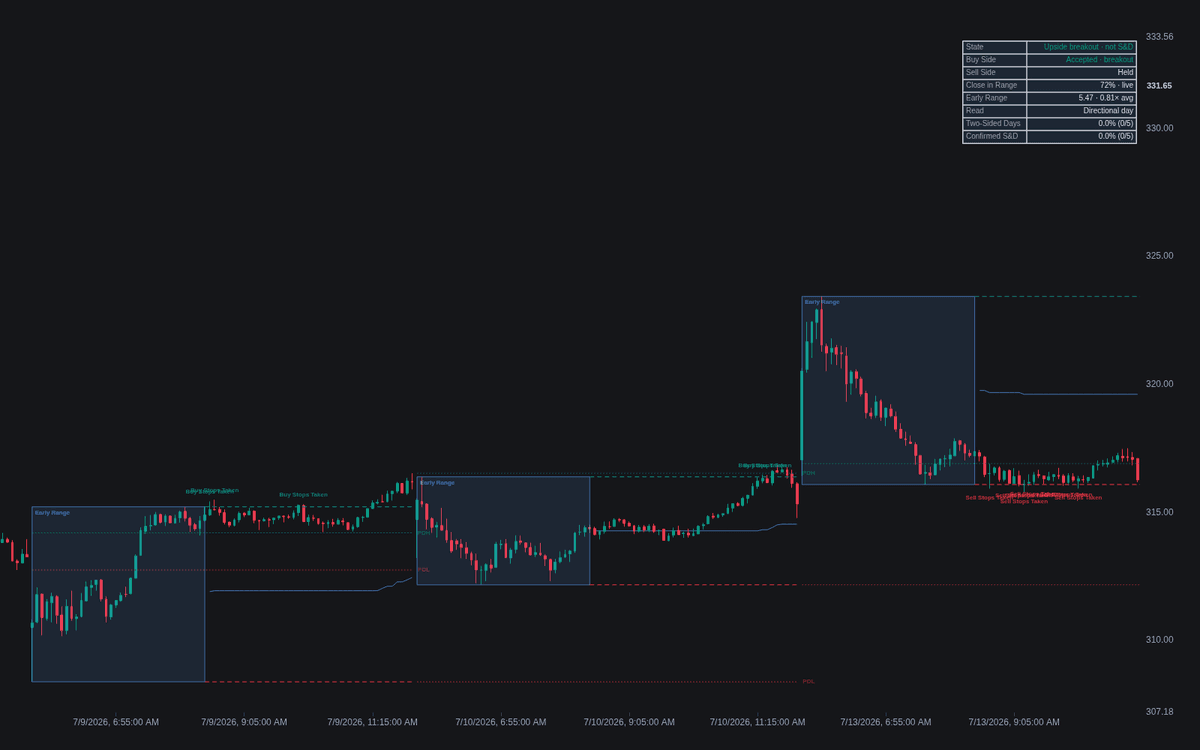The width and height of the screenshot is (1200, 750).
Task: Click the '7/9/2026, 9:05:00 AM' time label
Action: [x=244, y=722]
